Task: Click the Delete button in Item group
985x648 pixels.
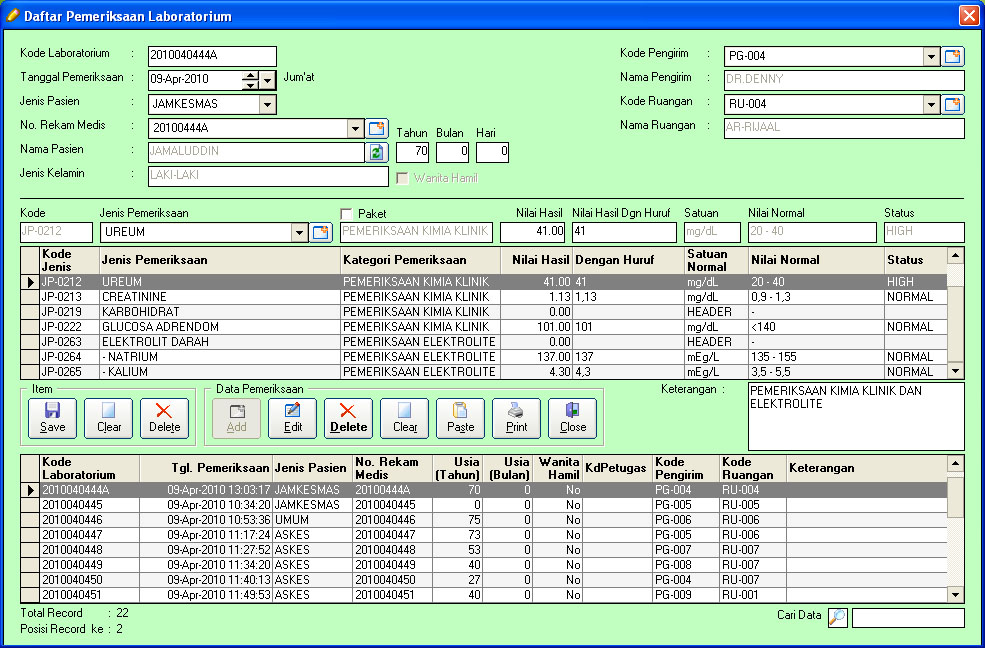Action: [x=164, y=417]
